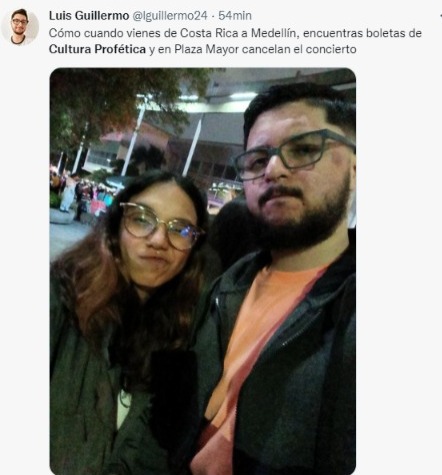Open Luis Guillermo's profile picture avatar

pos(20,27)
